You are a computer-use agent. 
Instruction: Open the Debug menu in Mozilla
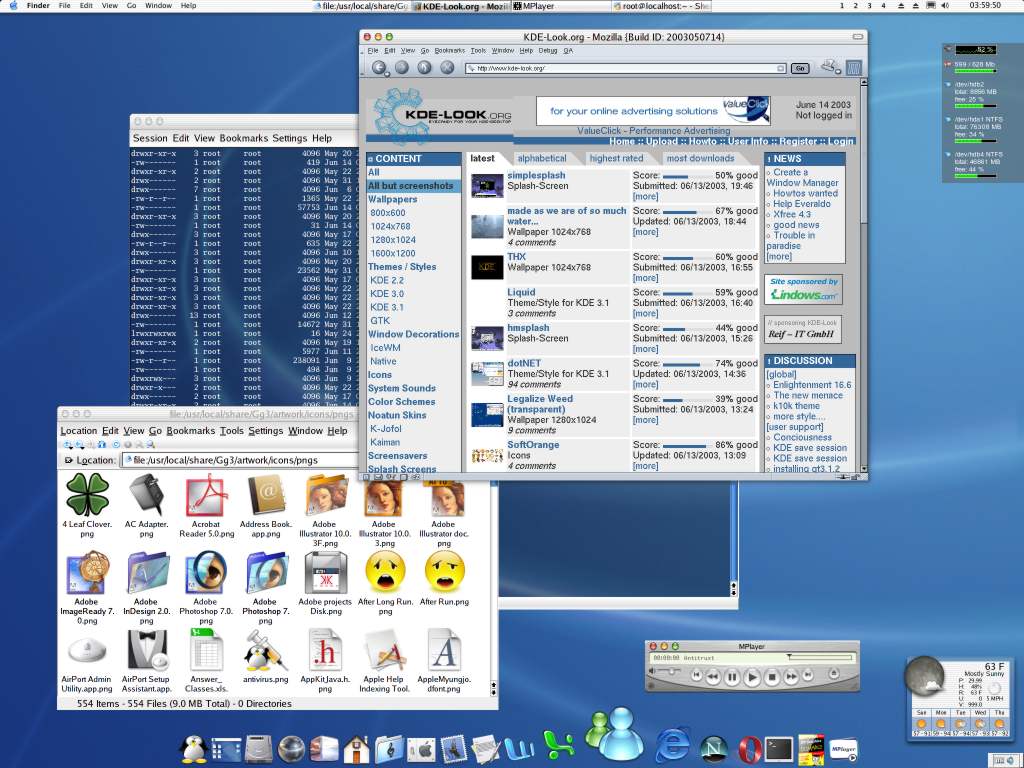548,50
